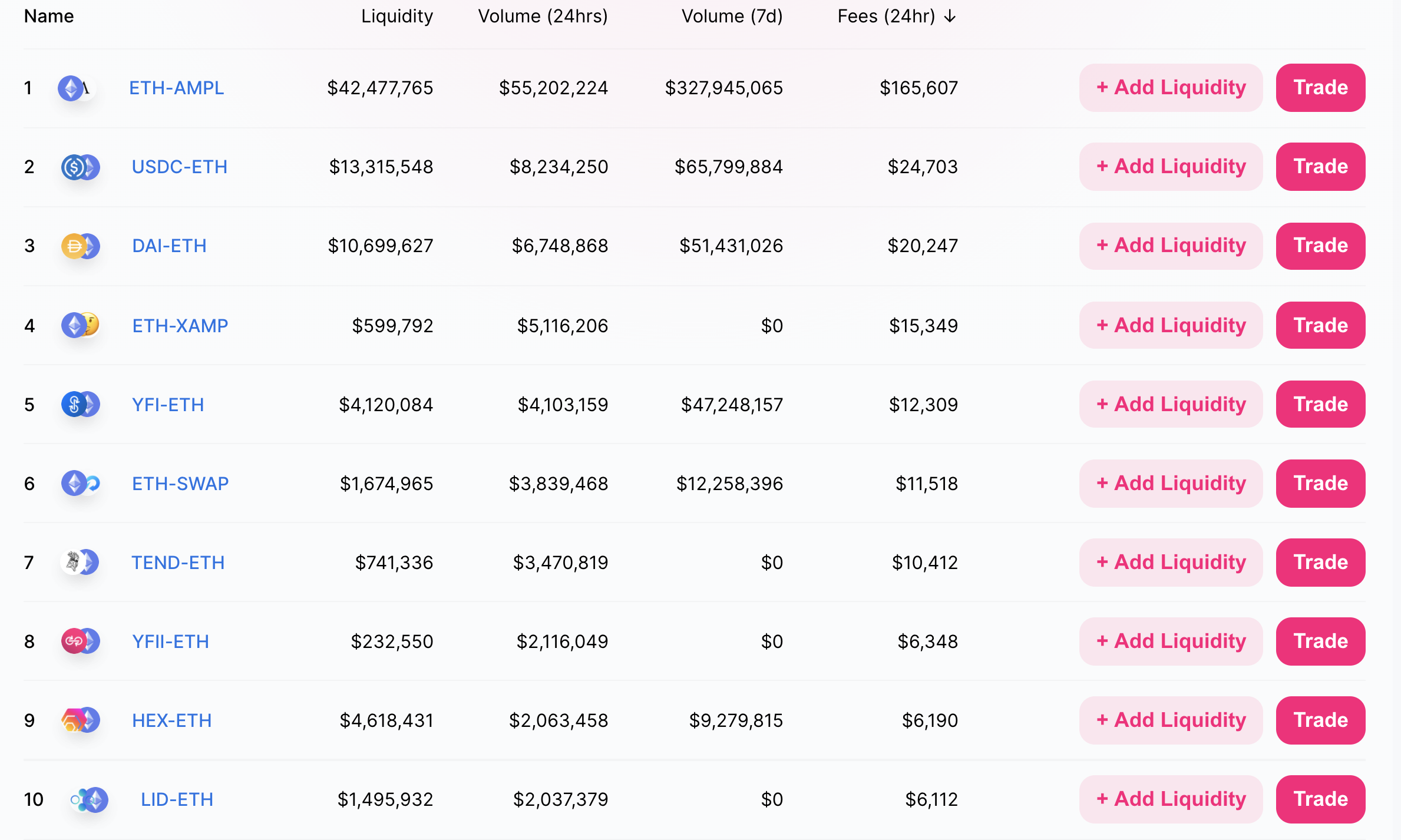Trade the DAI-ETH pair
The width and height of the screenshot is (1401, 840).
[1320, 246]
